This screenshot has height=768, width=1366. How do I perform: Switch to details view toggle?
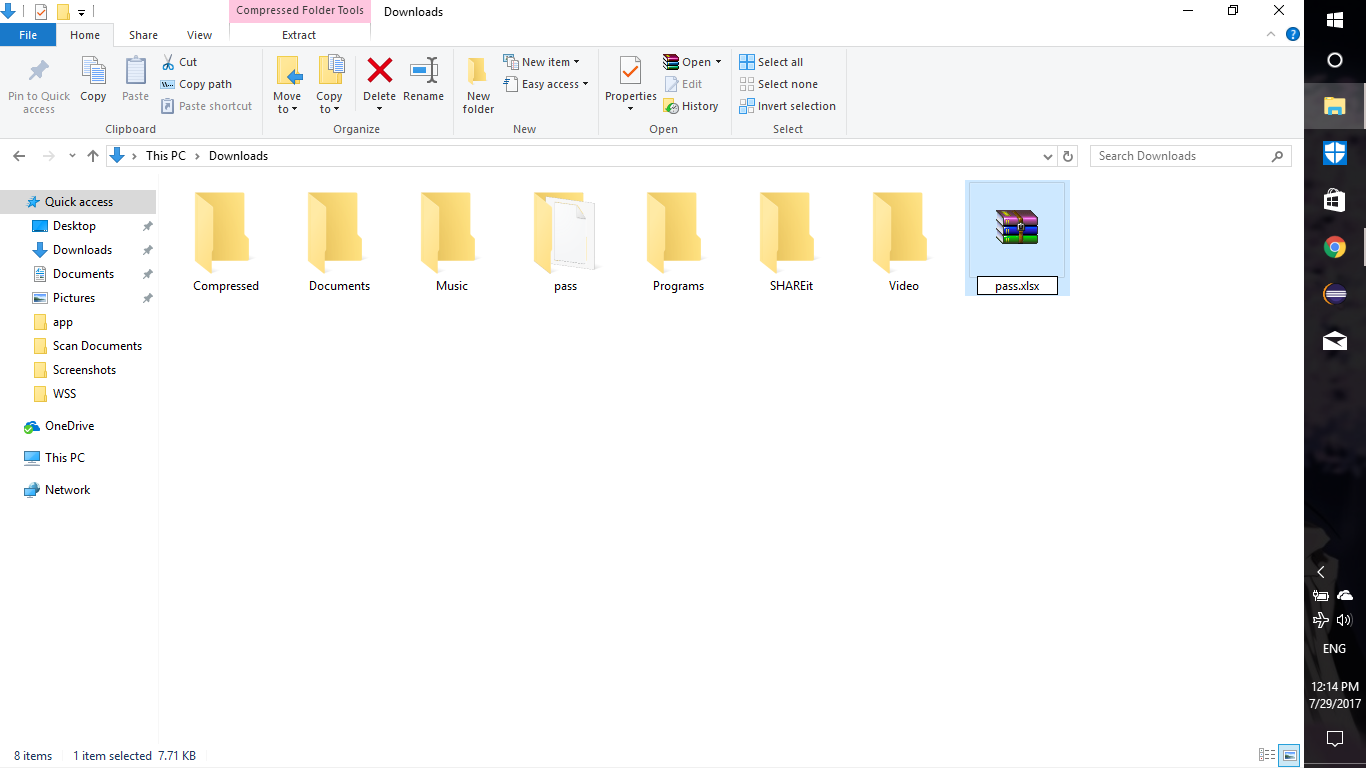click(x=1267, y=755)
